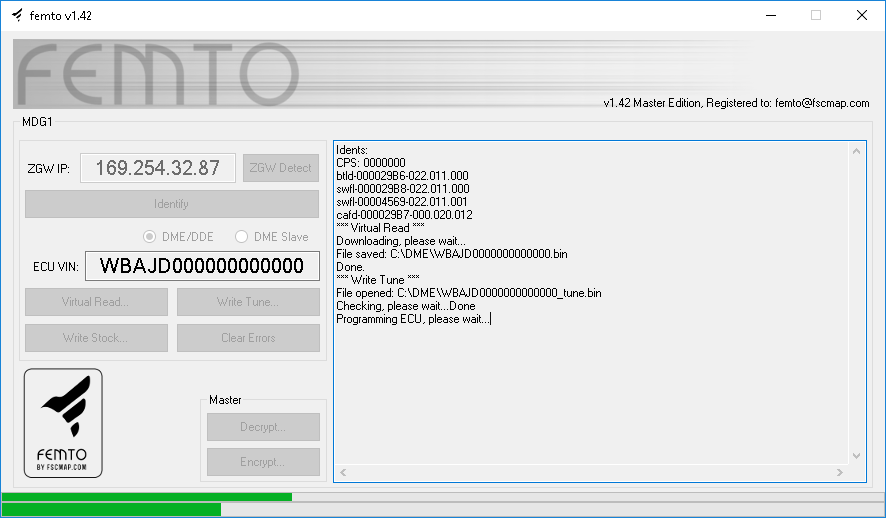Click the log's vertical scrollbar down arrow
The width and height of the screenshot is (886, 518).
[x=857, y=455]
